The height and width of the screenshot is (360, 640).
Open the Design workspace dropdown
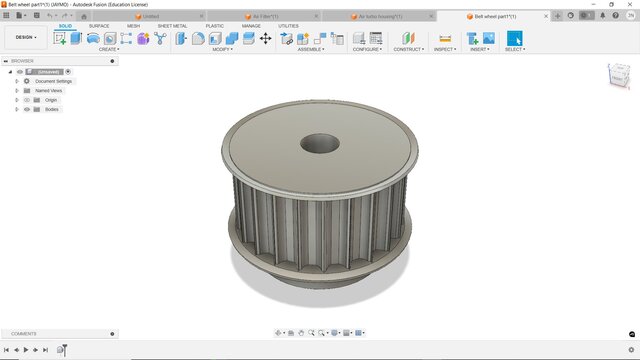point(26,37)
